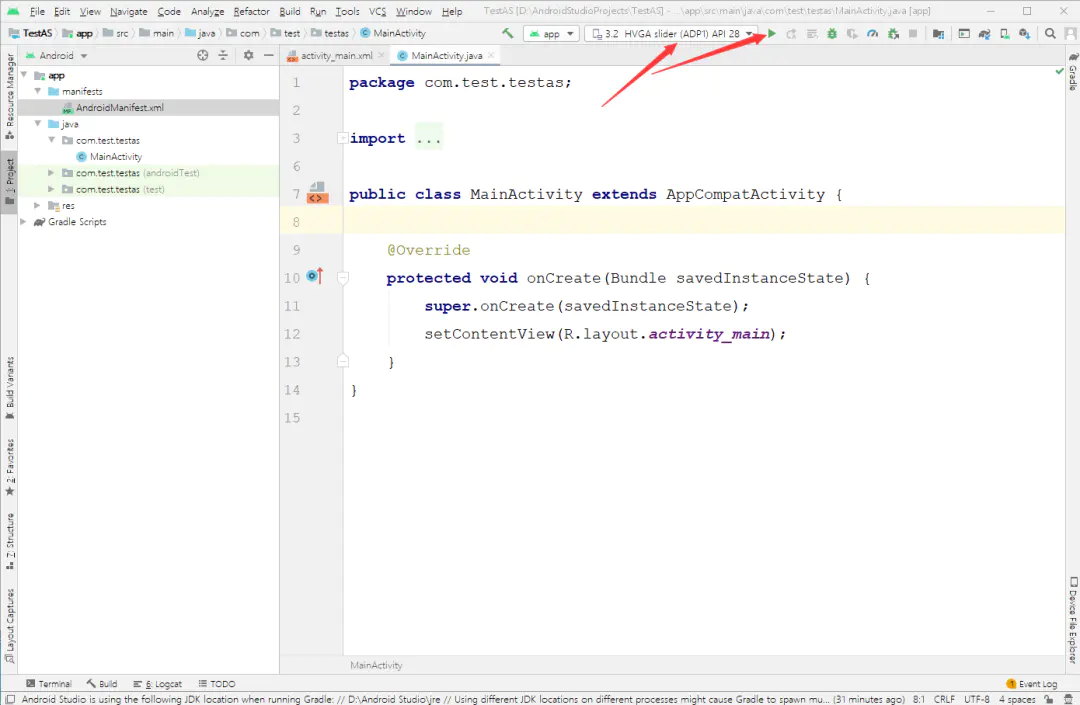The image size is (1080, 705).
Task: Click the UTF-8 encoding indicator
Action: [x=977, y=699]
